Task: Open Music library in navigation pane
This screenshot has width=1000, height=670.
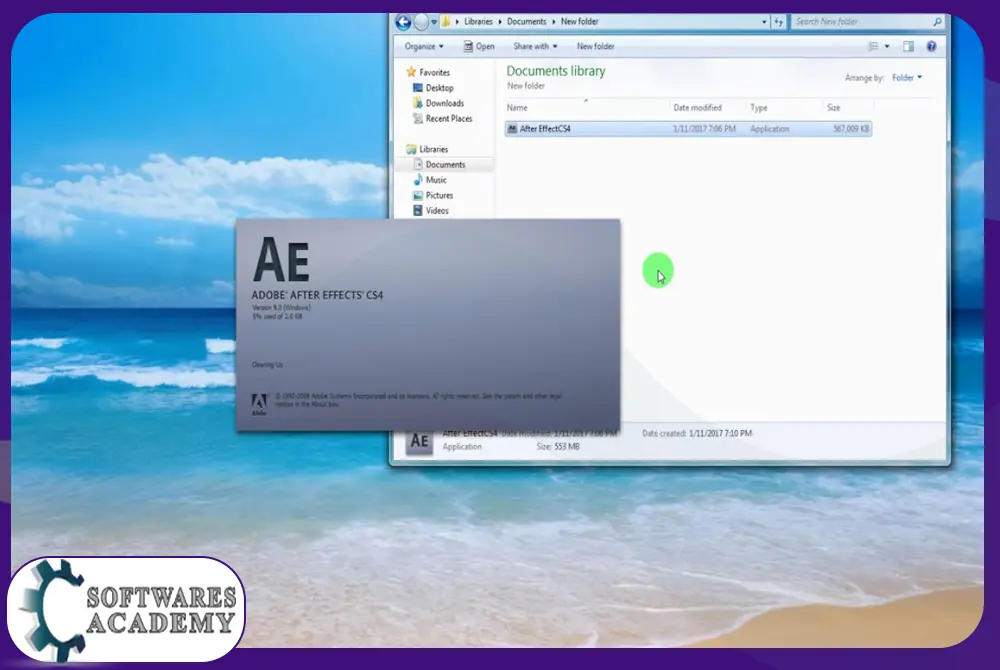Action: (x=436, y=180)
